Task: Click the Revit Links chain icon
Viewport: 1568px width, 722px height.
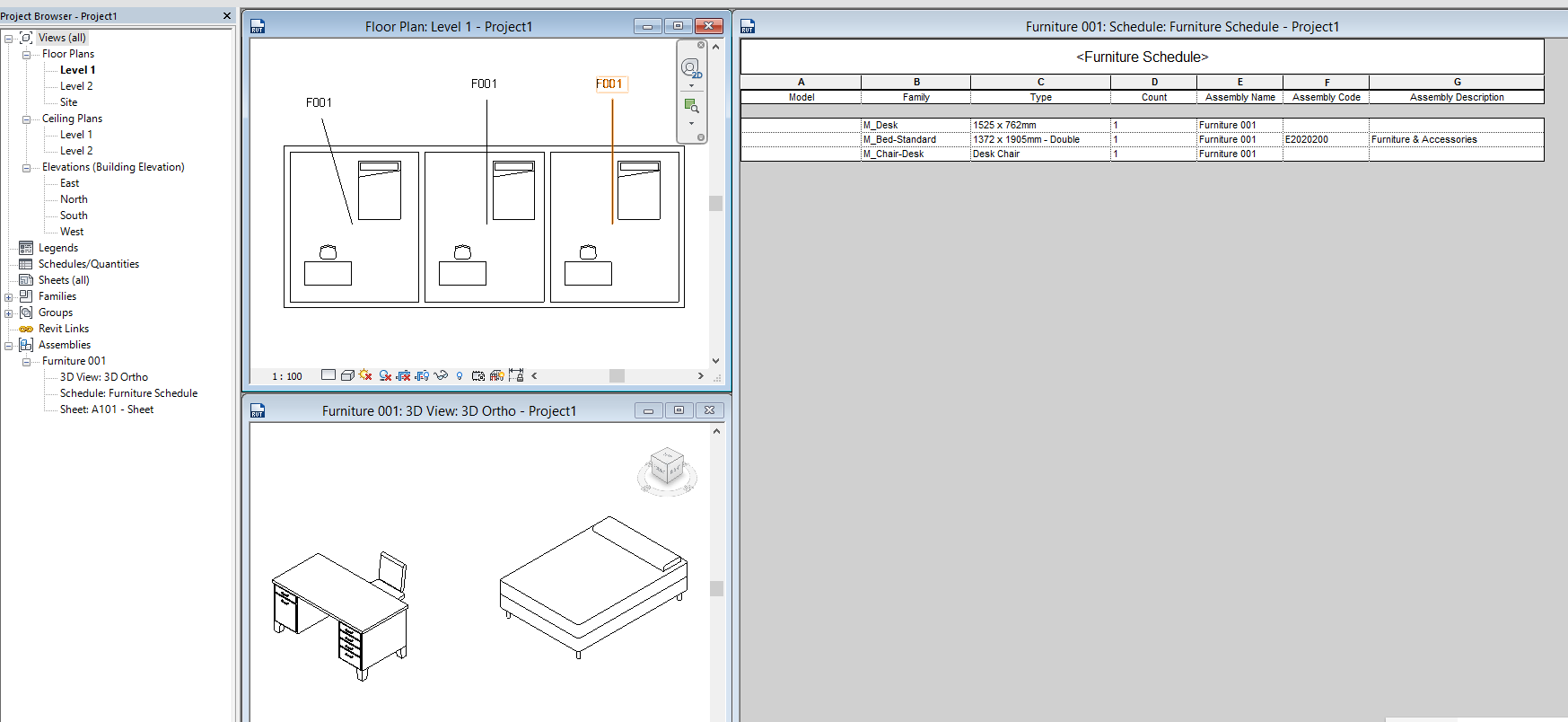Action: (x=26, y=329)
